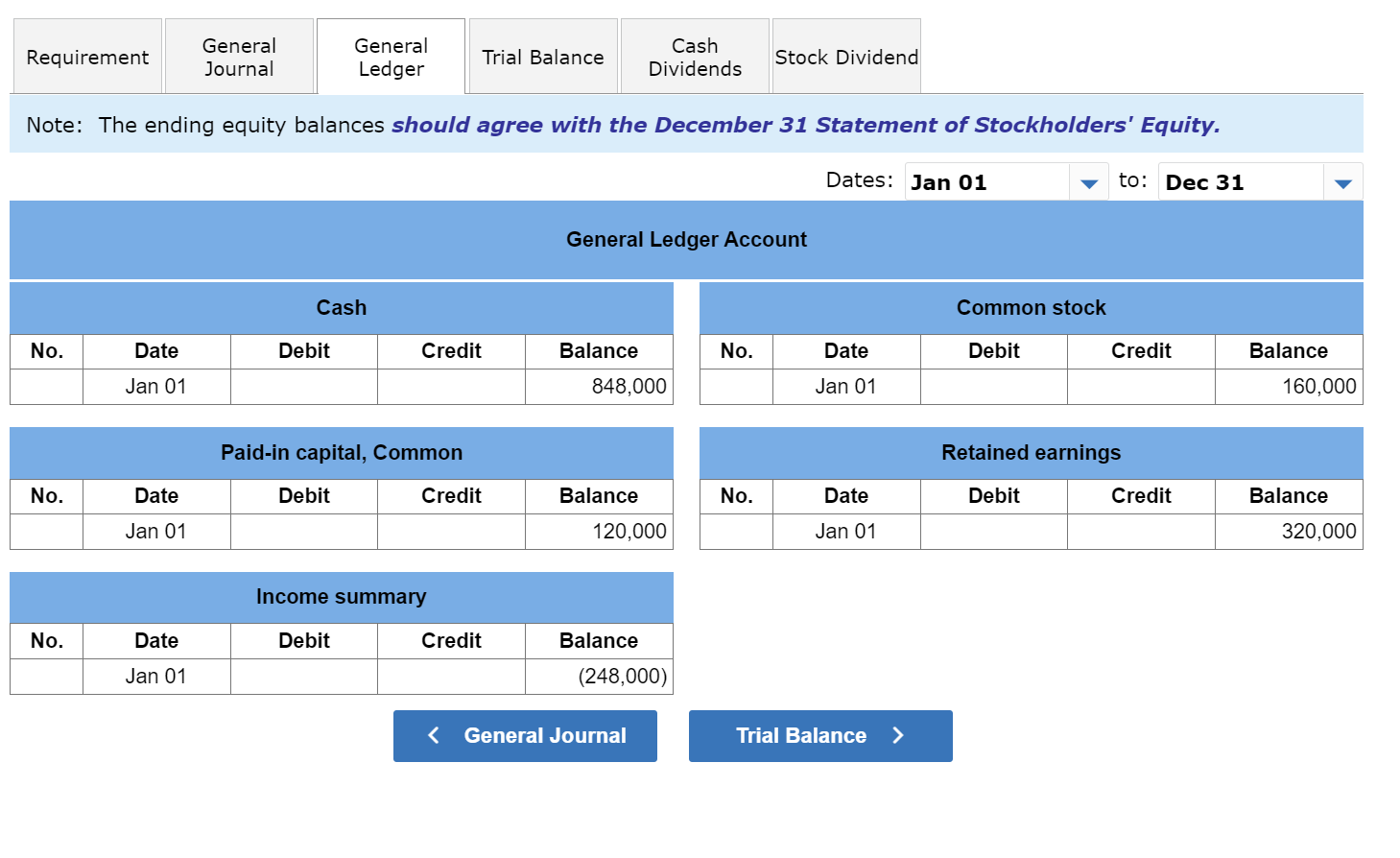Select the 848,000 balance in the Cash account
1400x858 pixels.
[599, 386]
